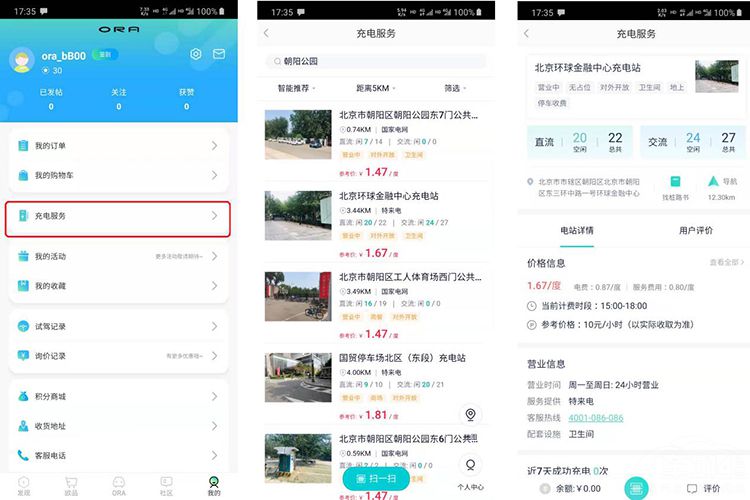Open the 筛选 filter dropdown
This screenshot has height=500, width=750.
(455, 88)
